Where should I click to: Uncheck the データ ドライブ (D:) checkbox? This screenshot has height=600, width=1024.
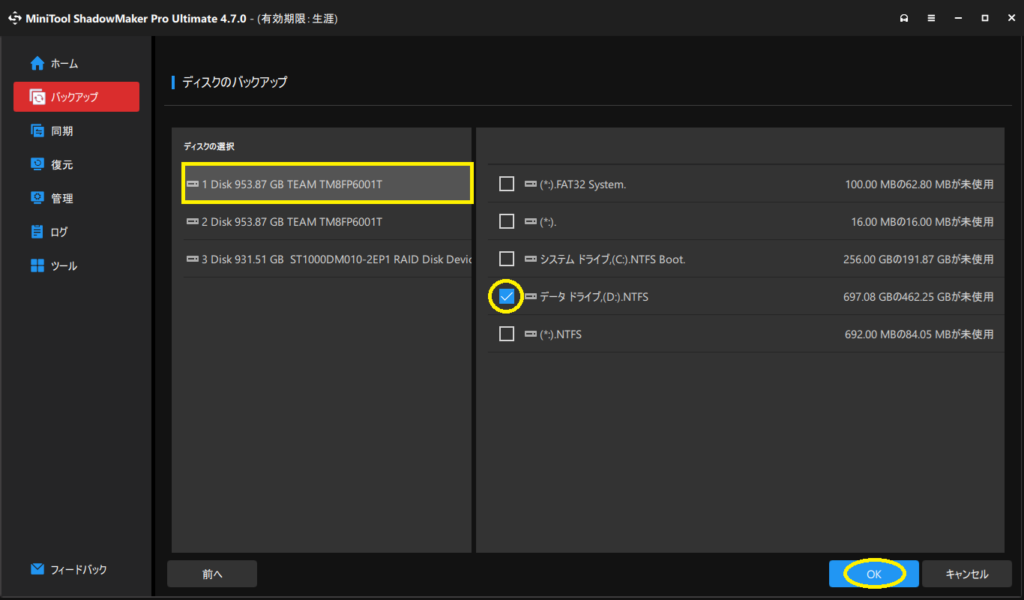click(507, 296)
